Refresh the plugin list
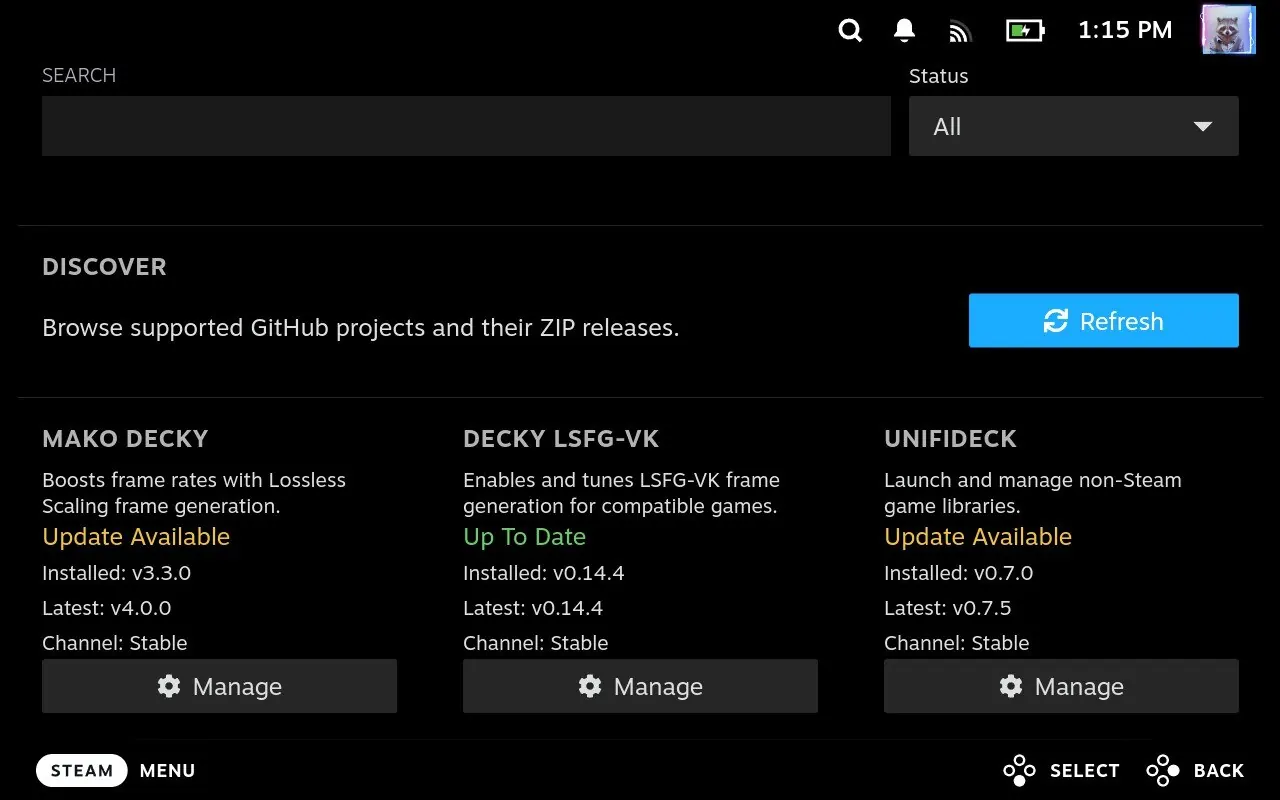1280x800 pixels. click(x=1104, y=321)
